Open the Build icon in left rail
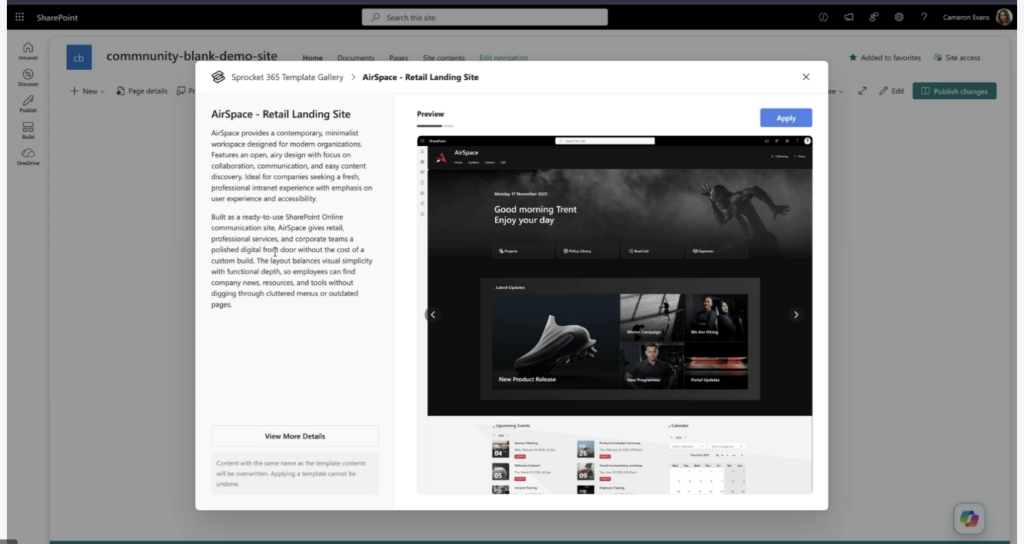 coord(28,130)
